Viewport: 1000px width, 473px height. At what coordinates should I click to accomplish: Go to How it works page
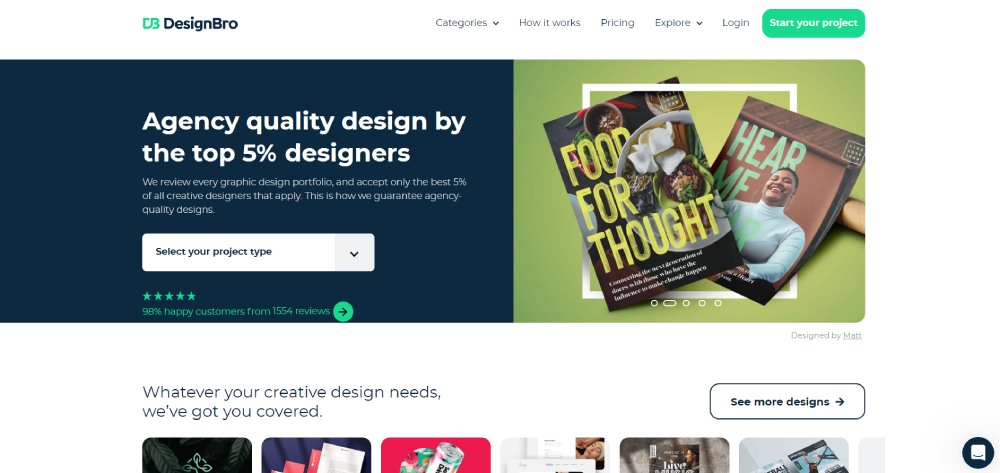point(550,23)
